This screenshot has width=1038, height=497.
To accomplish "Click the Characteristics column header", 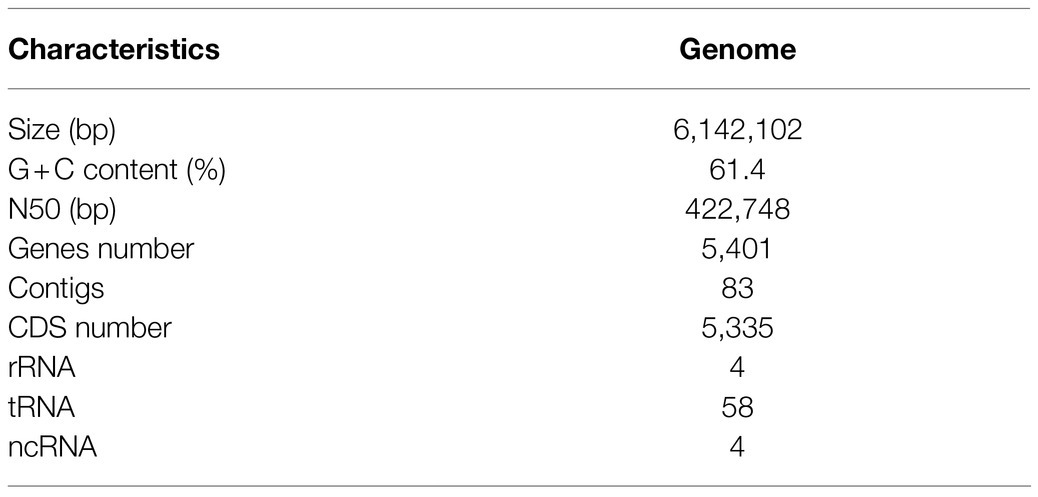I will [114, 50].
